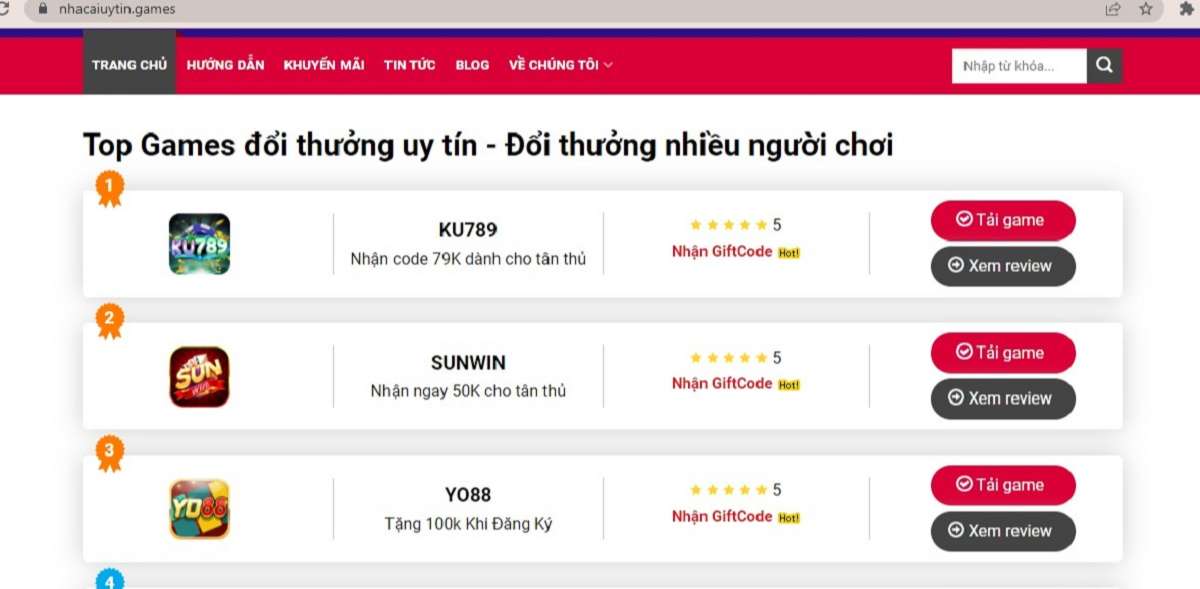This screenshot has width=1200, height=589.
Task: Click the KU789 game logo thumbnail
Action: point(198,243)
